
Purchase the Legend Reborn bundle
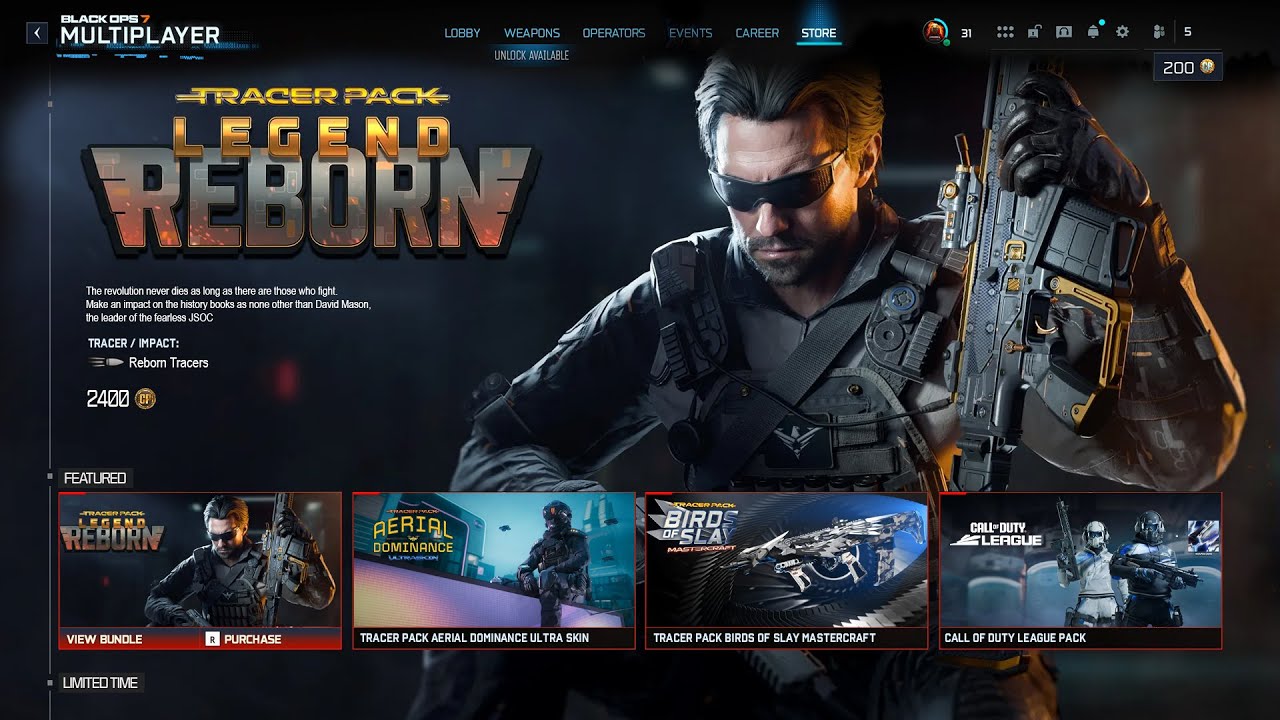[x=244, y=639]
